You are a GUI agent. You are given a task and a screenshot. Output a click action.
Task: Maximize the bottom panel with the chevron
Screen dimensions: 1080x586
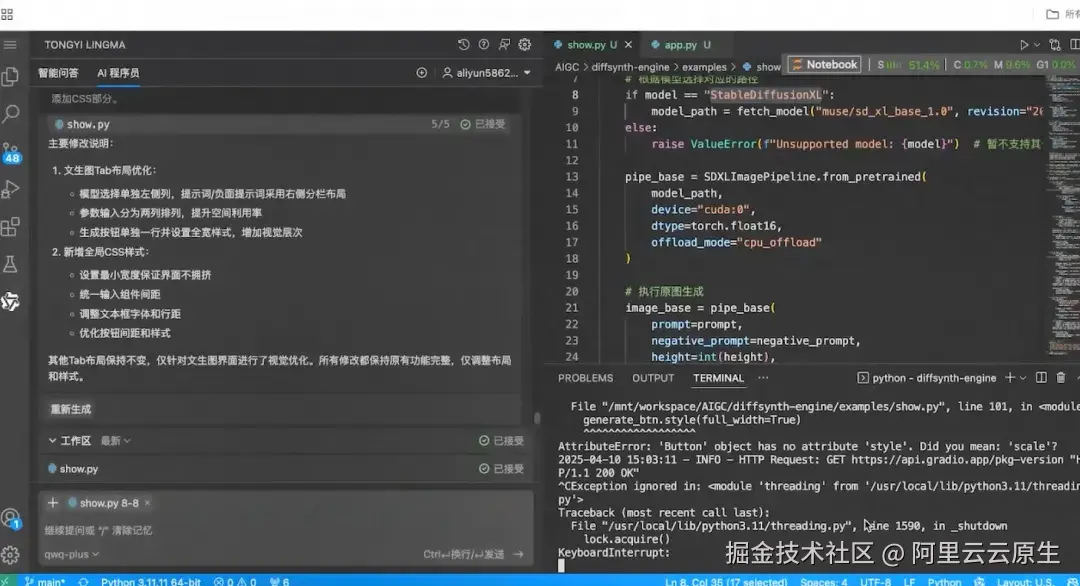(x=1076, y=377)
